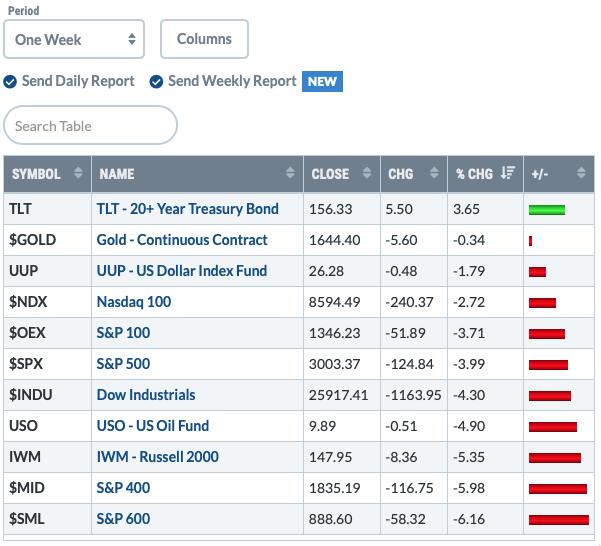Screen dimensions: 601x546
Task: Toggle the Send Weekly Report checkbox
Action: coord(156,82)
